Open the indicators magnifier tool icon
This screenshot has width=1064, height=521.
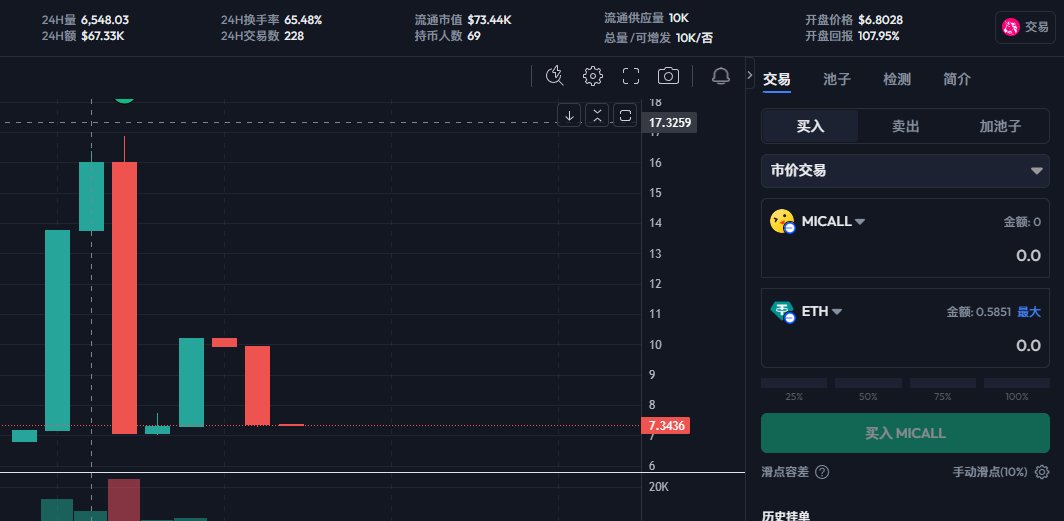[555, 76]
